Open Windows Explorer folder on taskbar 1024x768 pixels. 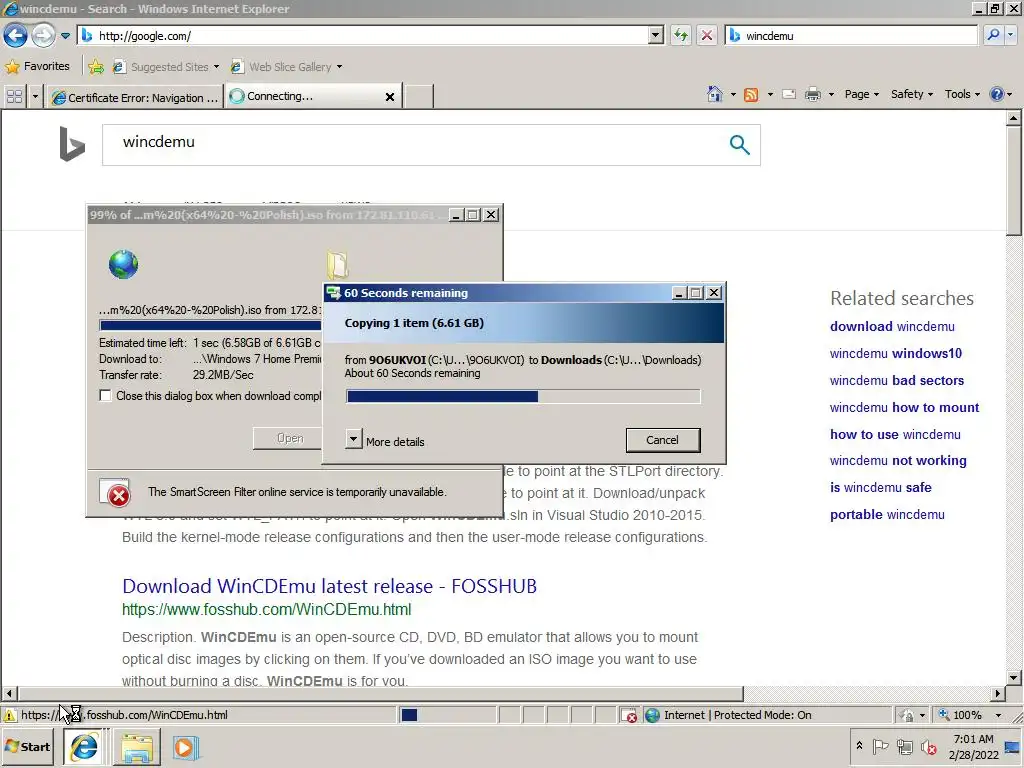click(x=136, y=747)
